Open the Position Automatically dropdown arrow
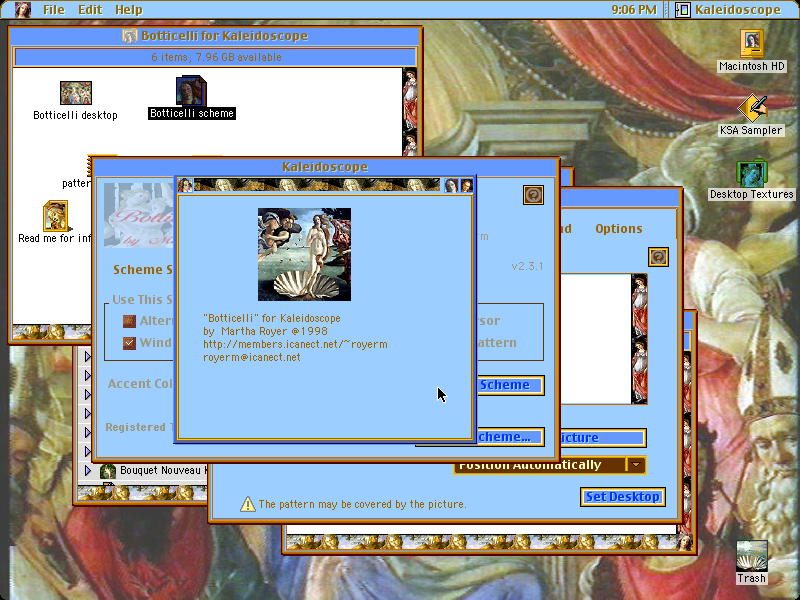Image resolution: width=800 pixels, height=600 pixels. click(x=636, y=465)
